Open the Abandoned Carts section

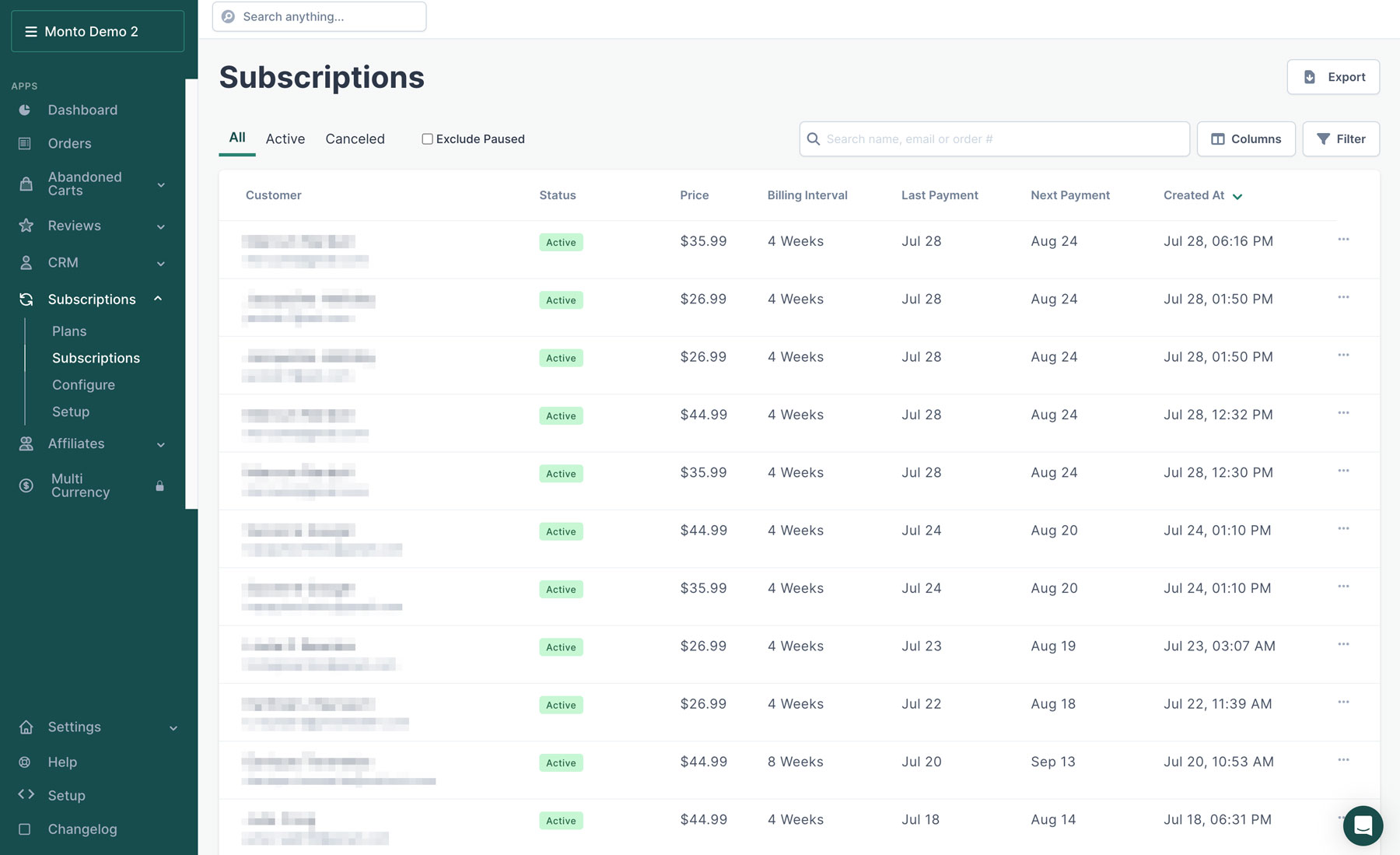[x=86, y=184]
